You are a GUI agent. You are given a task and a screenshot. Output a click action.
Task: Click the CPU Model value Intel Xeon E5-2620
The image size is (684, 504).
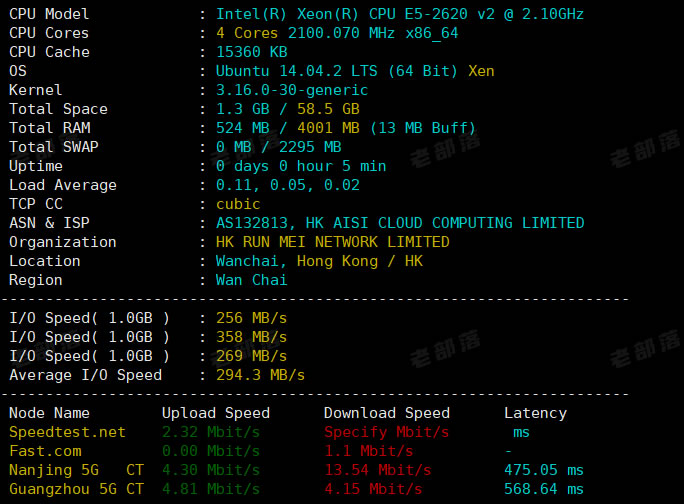click(x=399, y=14)
